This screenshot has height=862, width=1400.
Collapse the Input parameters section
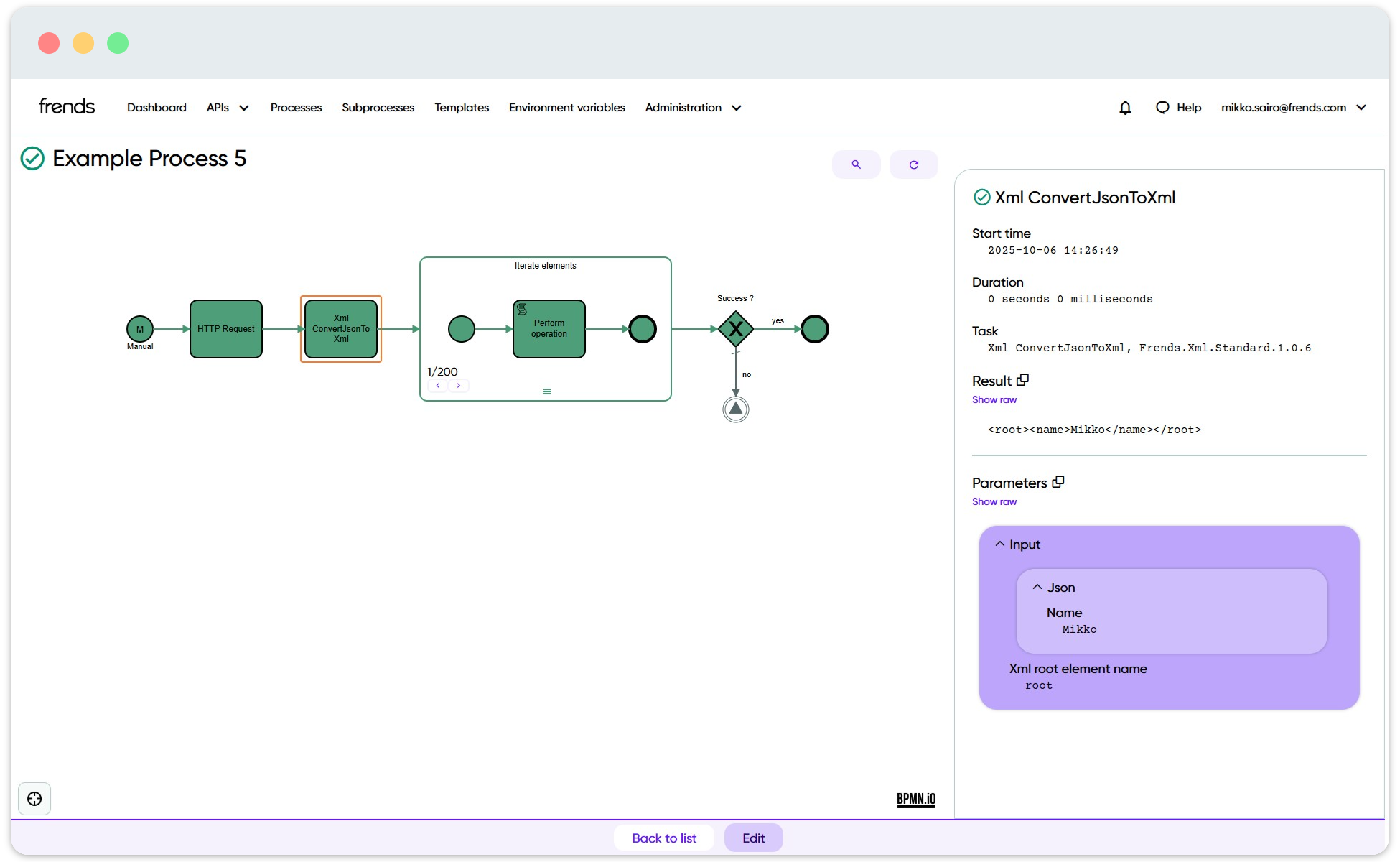tap(1000, 544)
